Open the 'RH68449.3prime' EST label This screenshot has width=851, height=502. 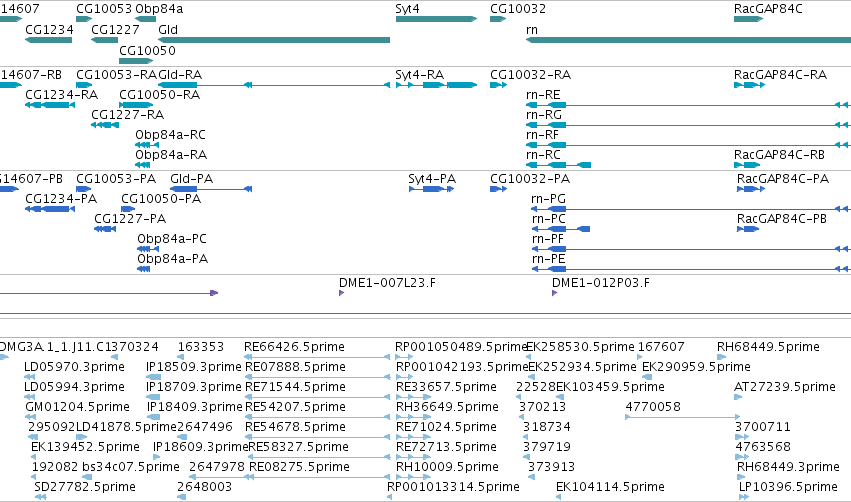click(788, 467)
